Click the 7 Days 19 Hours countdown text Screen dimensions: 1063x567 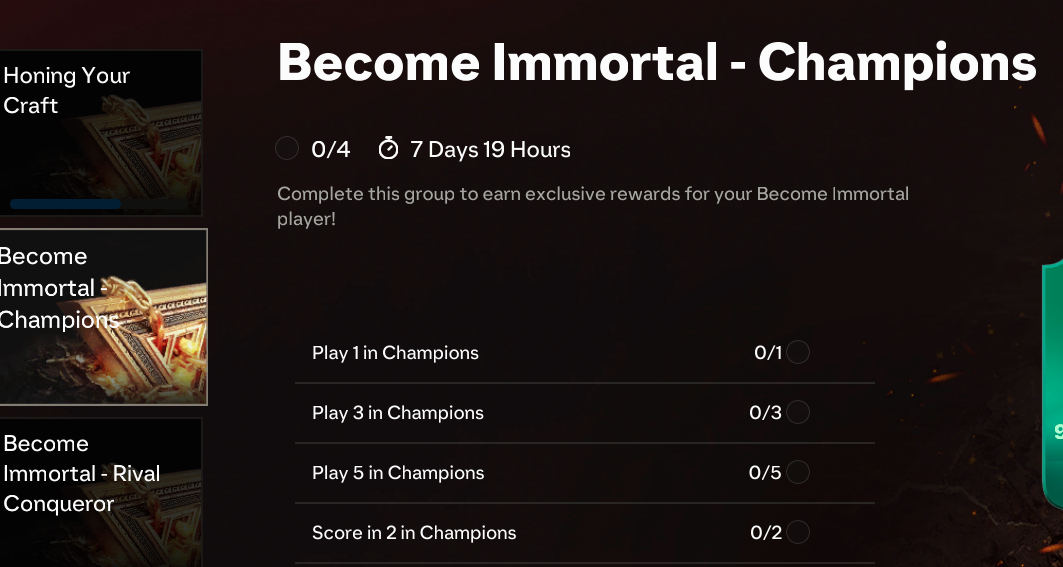pos(490,150)
